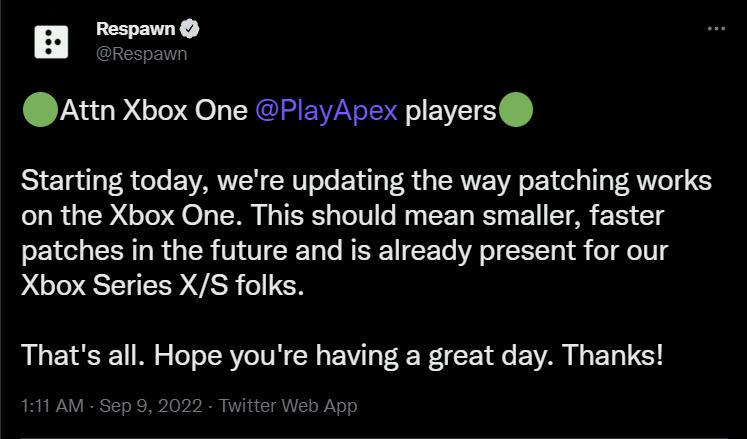This screenshot has height=439, width=747.
Task: Click the Sep 9, 2022 date
Action: click(x=150, y=406)
